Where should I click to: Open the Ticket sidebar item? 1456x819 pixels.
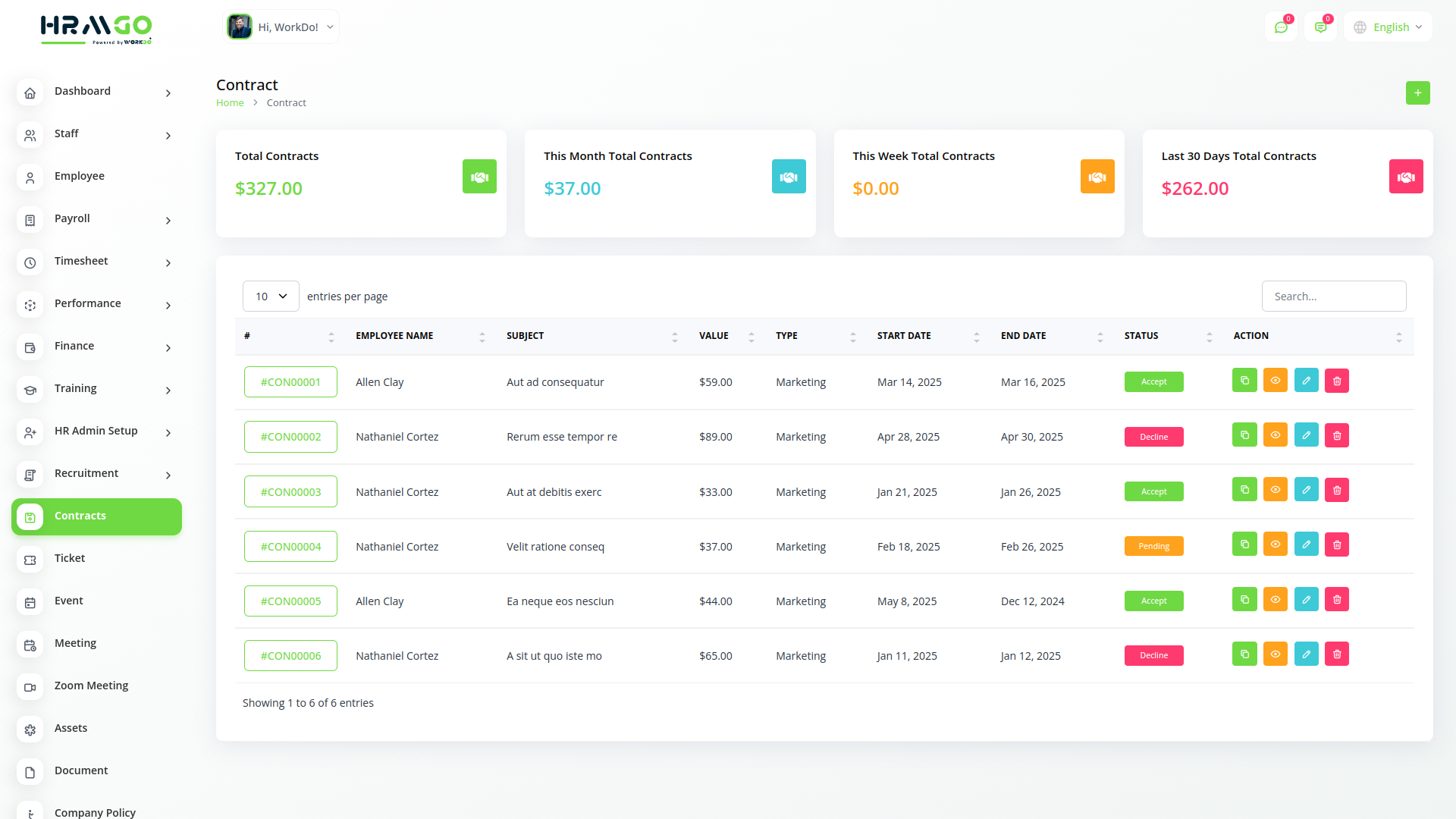[x=70, y=558]
